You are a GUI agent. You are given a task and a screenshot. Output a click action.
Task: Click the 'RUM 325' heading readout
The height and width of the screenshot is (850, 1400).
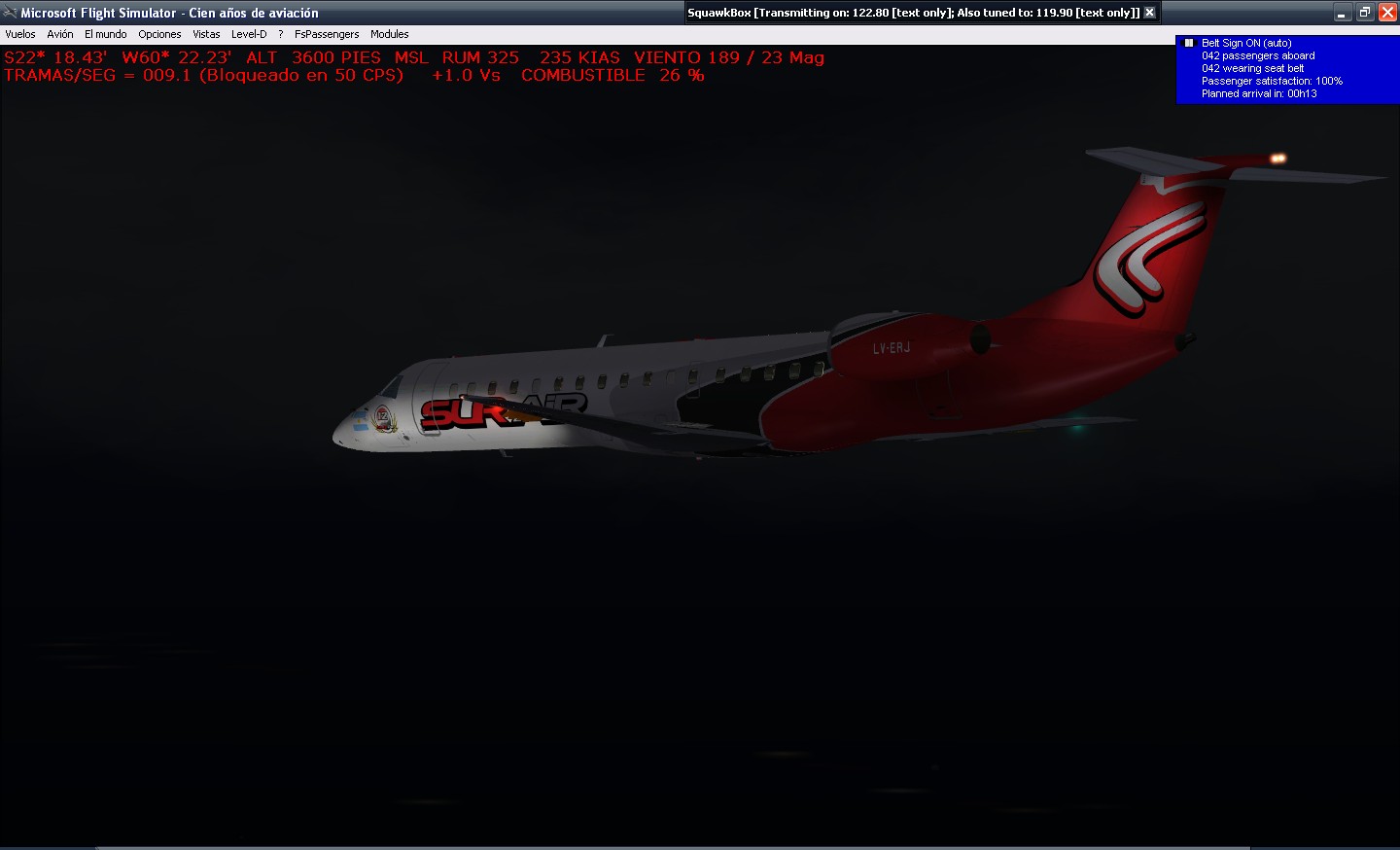[x=480, y=57]
